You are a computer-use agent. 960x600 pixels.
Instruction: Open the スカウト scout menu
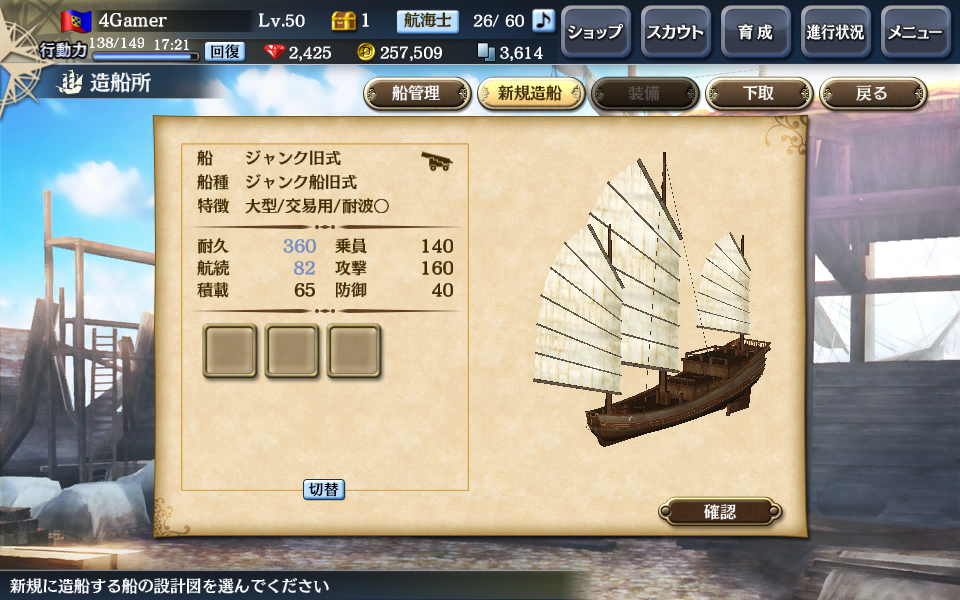pos(676,32)
